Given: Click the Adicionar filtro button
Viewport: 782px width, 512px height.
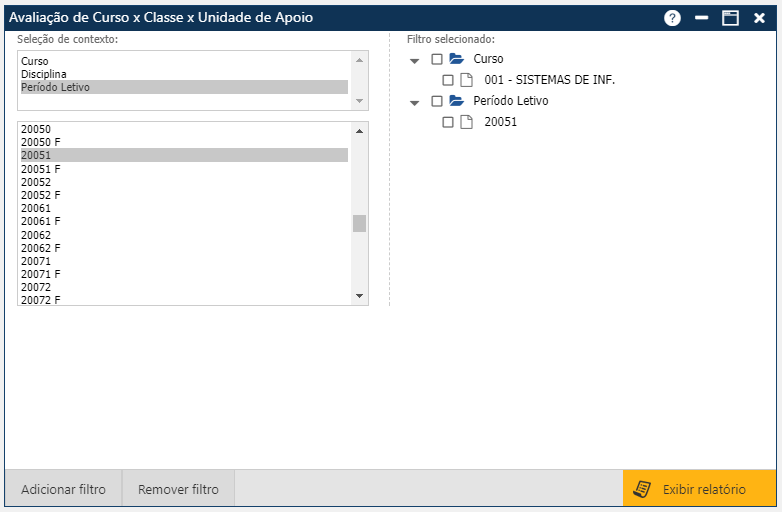Looking at the screenshot, I should coord(63,489).
